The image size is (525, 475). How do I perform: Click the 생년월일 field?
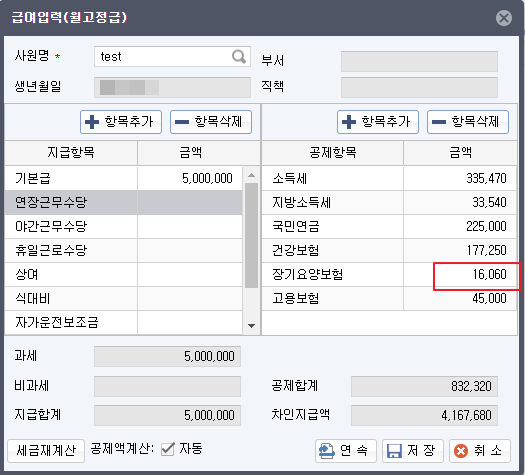(172, 87)
